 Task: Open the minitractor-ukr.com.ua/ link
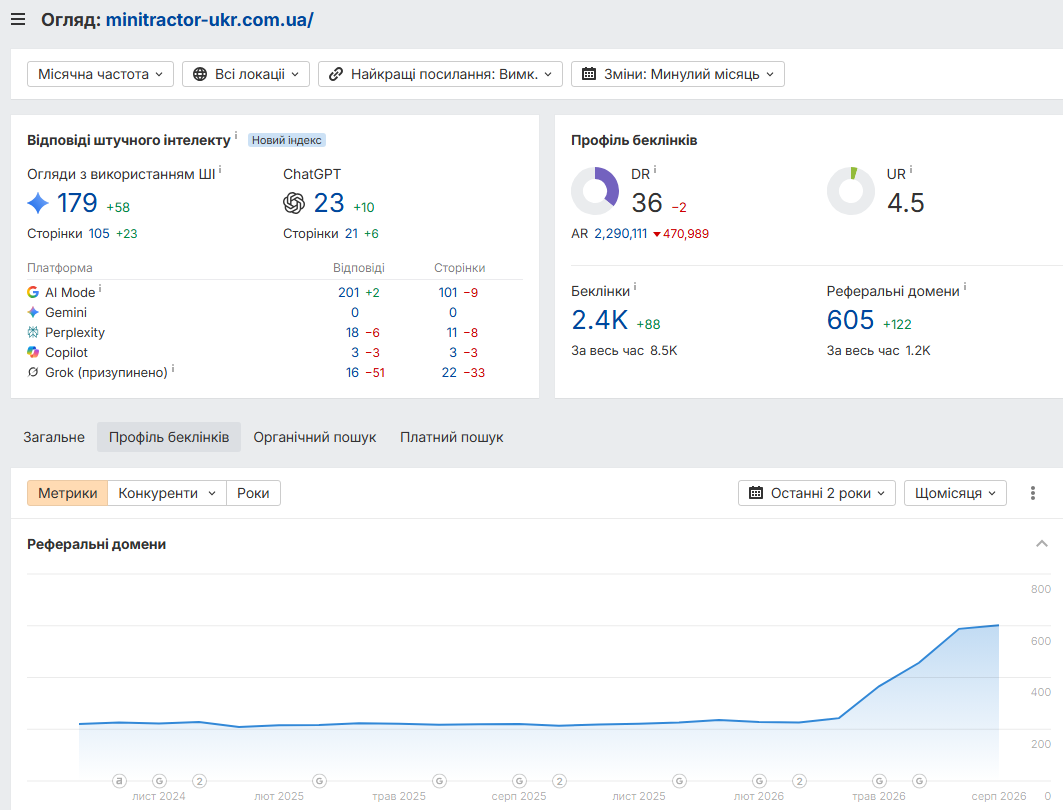tap(209, 20)
